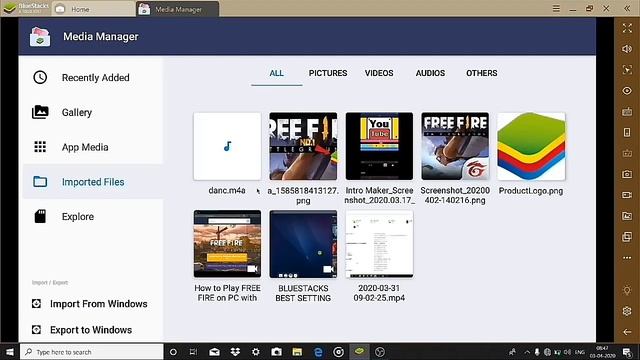Click the lightbulb icon in side toolbar
This screenshot has width=640, height=360.
[627, 290]
